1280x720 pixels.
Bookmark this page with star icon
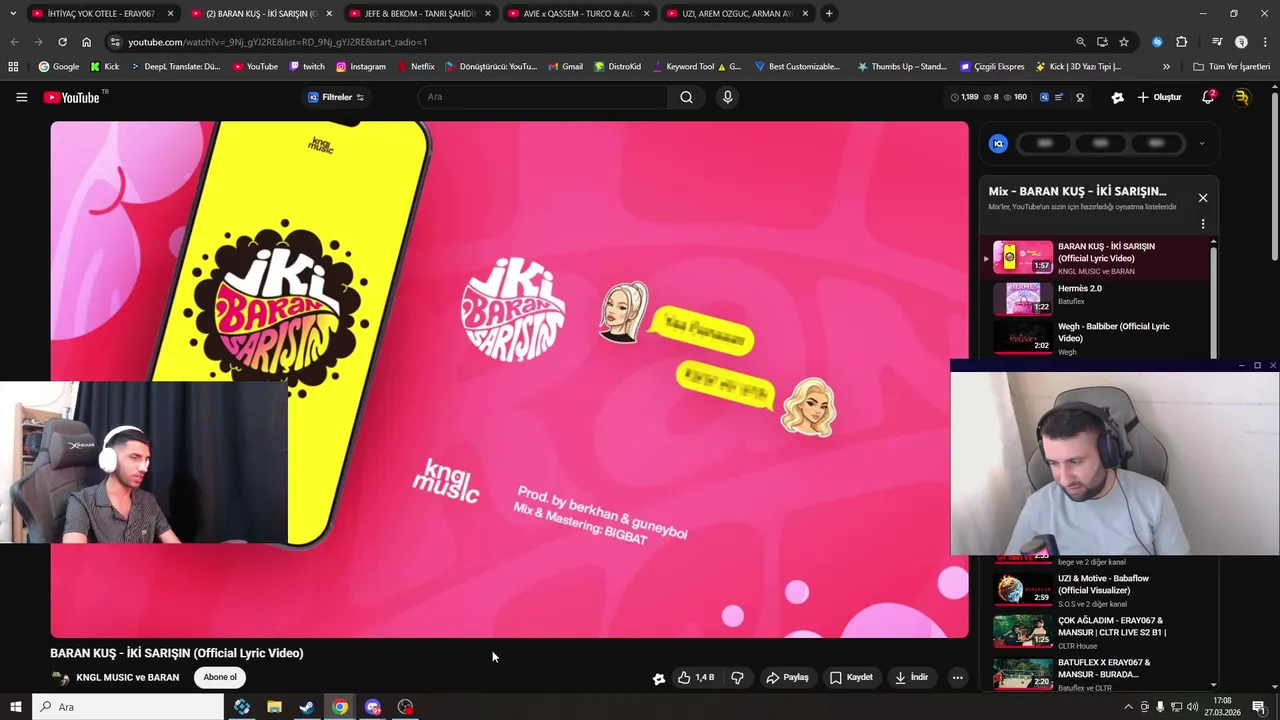point(1124,42)
